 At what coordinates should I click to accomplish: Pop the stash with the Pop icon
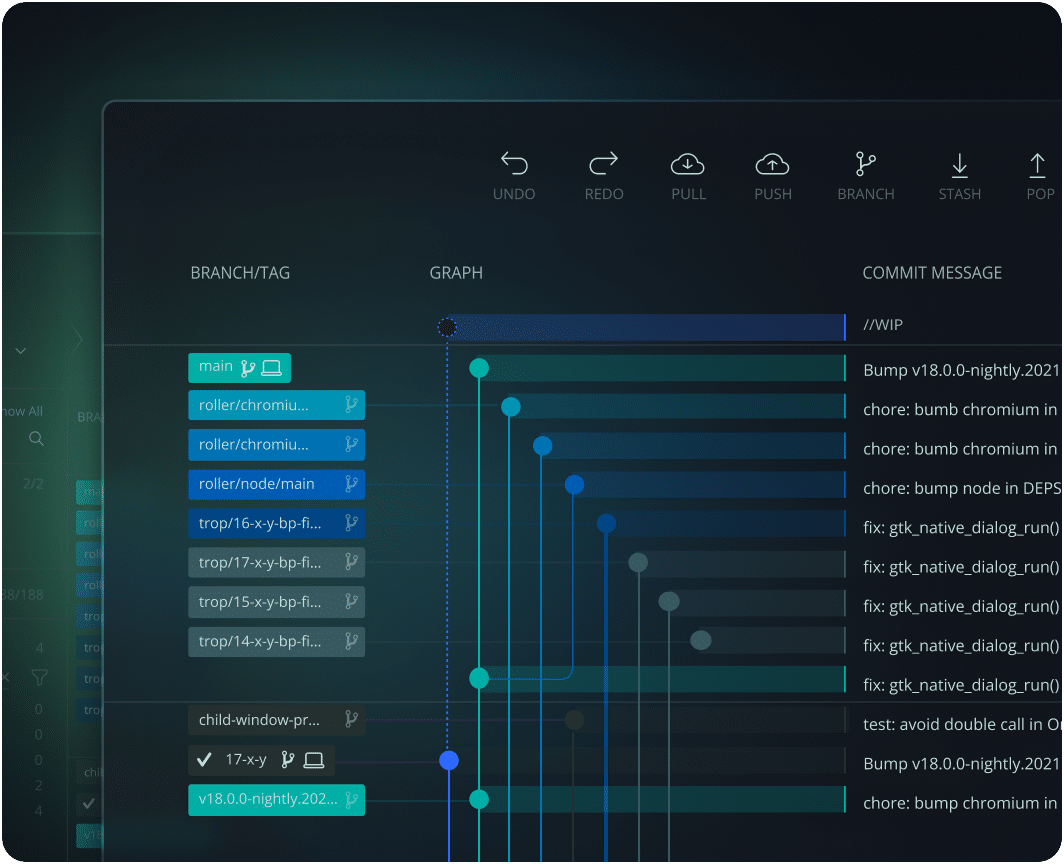point(1038,165)
